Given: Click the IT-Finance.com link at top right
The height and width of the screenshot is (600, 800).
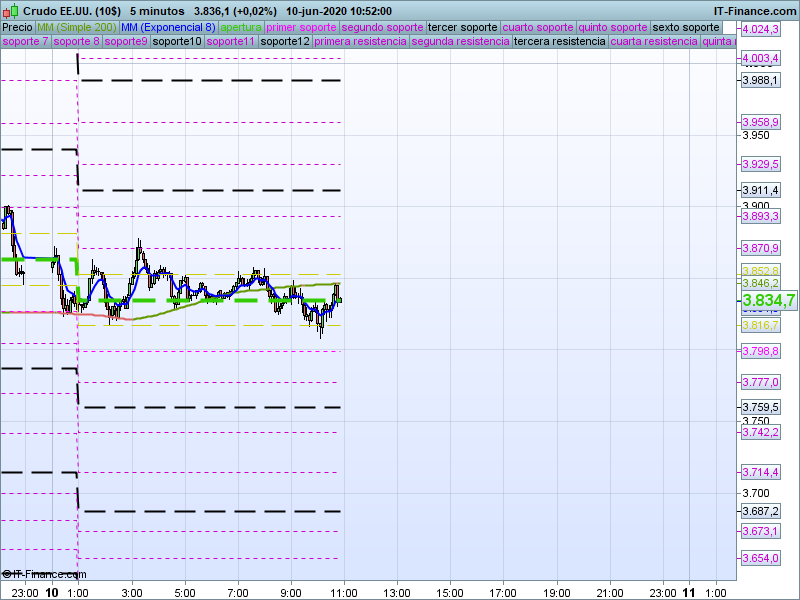Looking at the screenshot, I should [755, 10].
